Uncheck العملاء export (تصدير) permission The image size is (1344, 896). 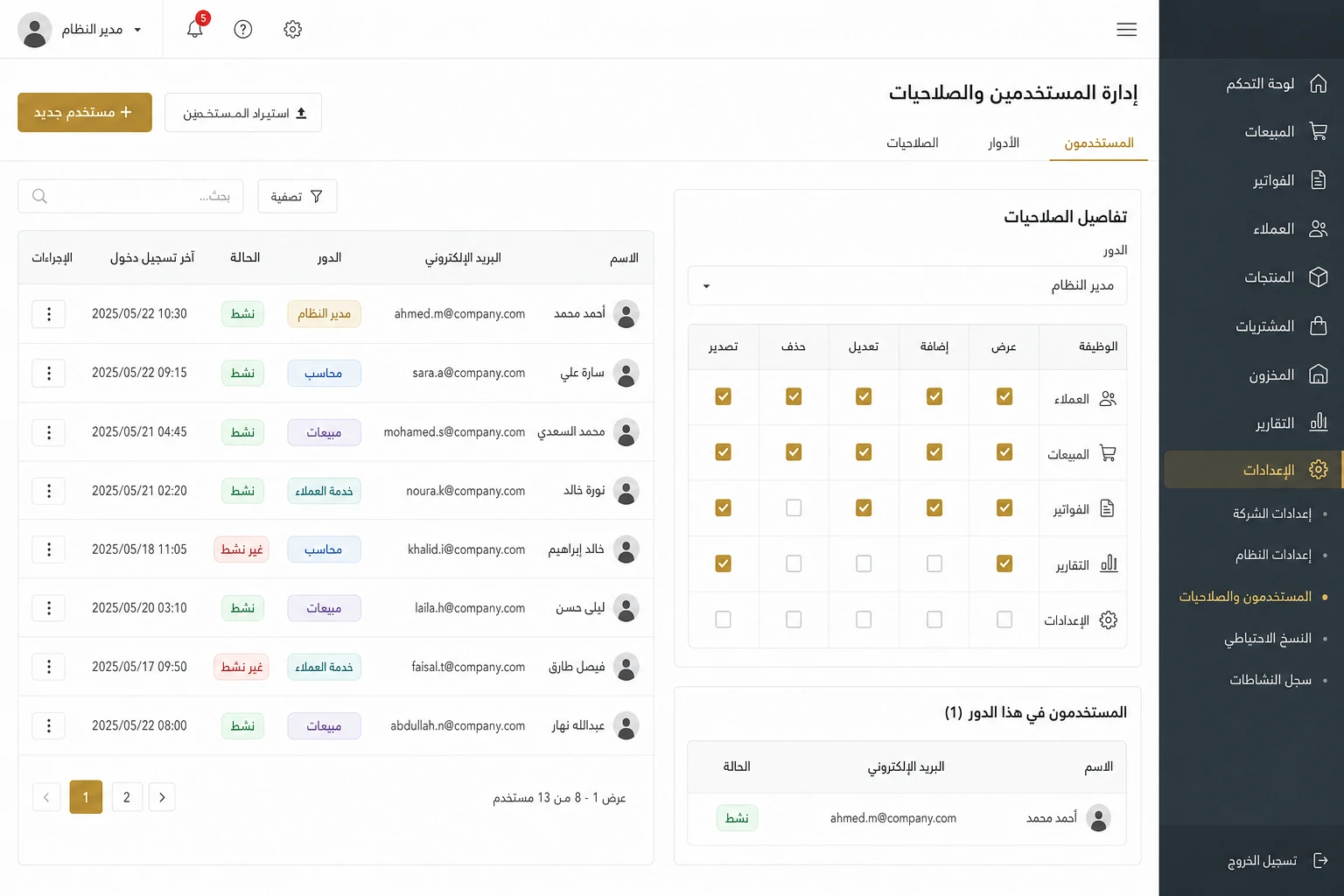(723, 396)
